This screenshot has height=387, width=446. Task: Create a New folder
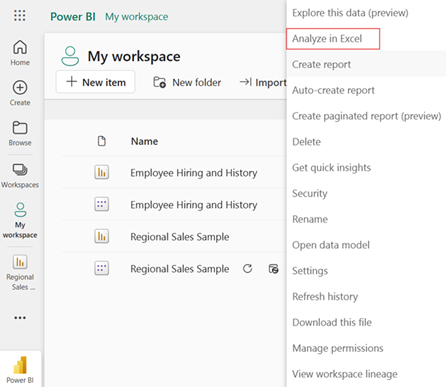187,82
